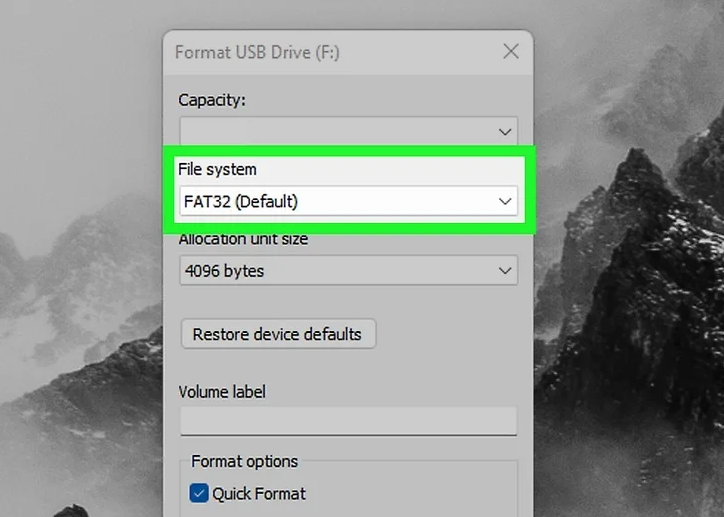Screen dimensions: 724x517
Task: Click the Allocation unit size label
Action: 243,239
